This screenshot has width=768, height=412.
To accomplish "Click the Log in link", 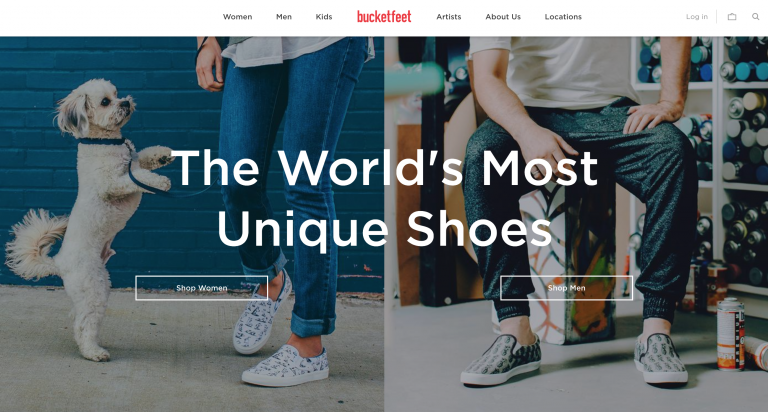I will 696,17.
